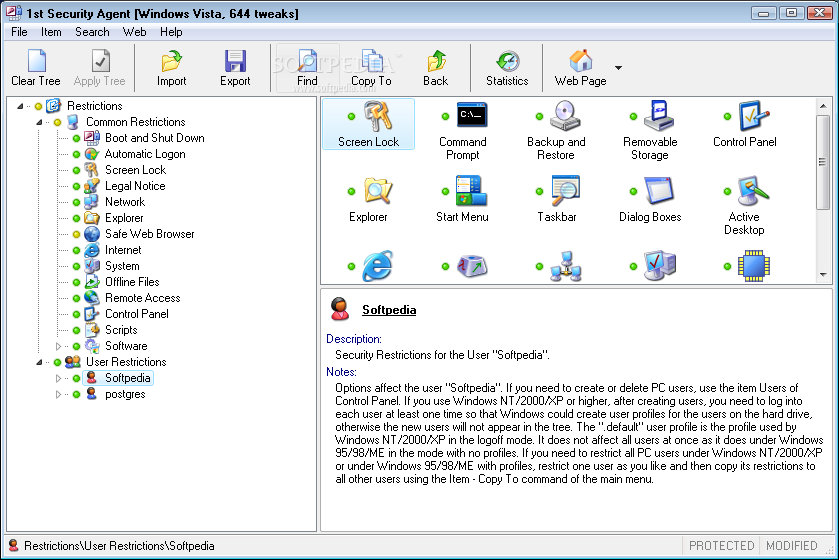Select Remote Access in tree
The height and width of the screenshot is (560, 839).
142,298
